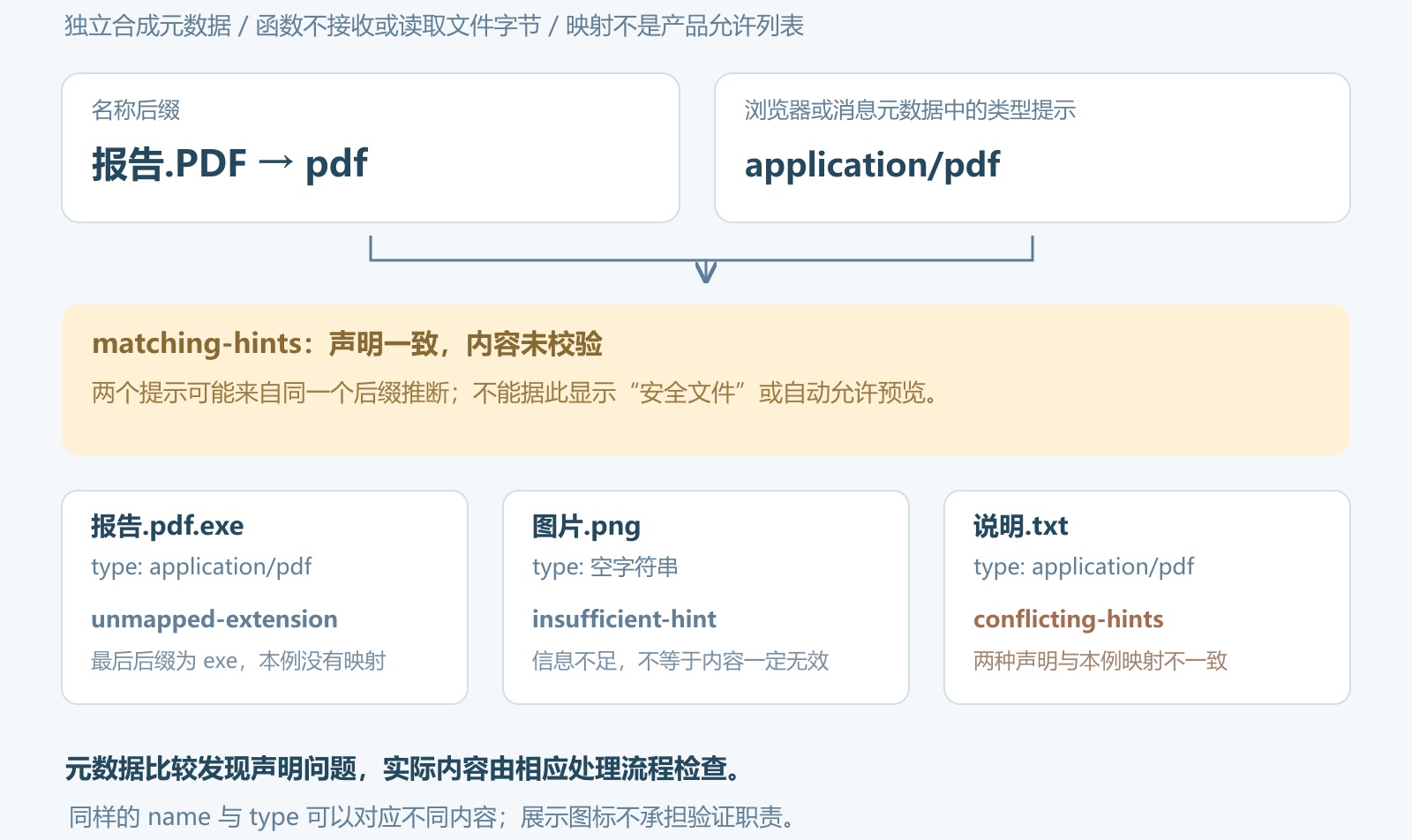Click the 图片.png card title
Image resolution: width=1412 pixels, height=840 pixels.
(x=586, y=526)
